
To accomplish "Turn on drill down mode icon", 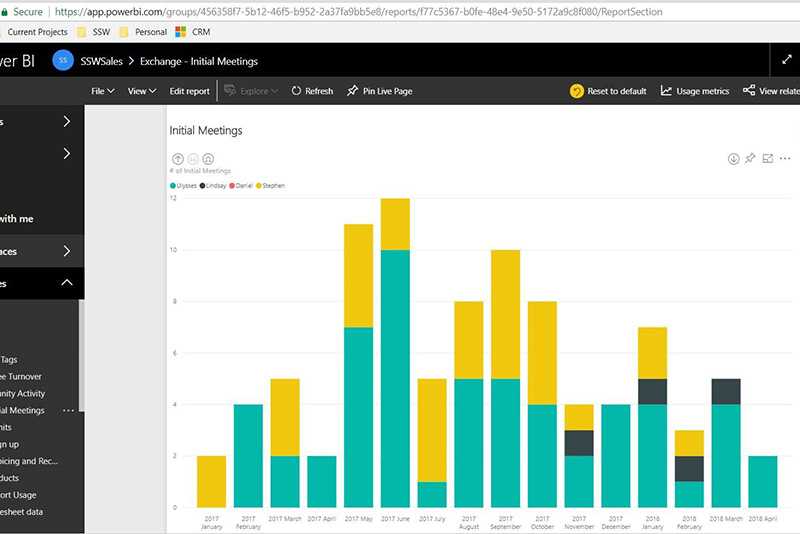I will (733, 159).
